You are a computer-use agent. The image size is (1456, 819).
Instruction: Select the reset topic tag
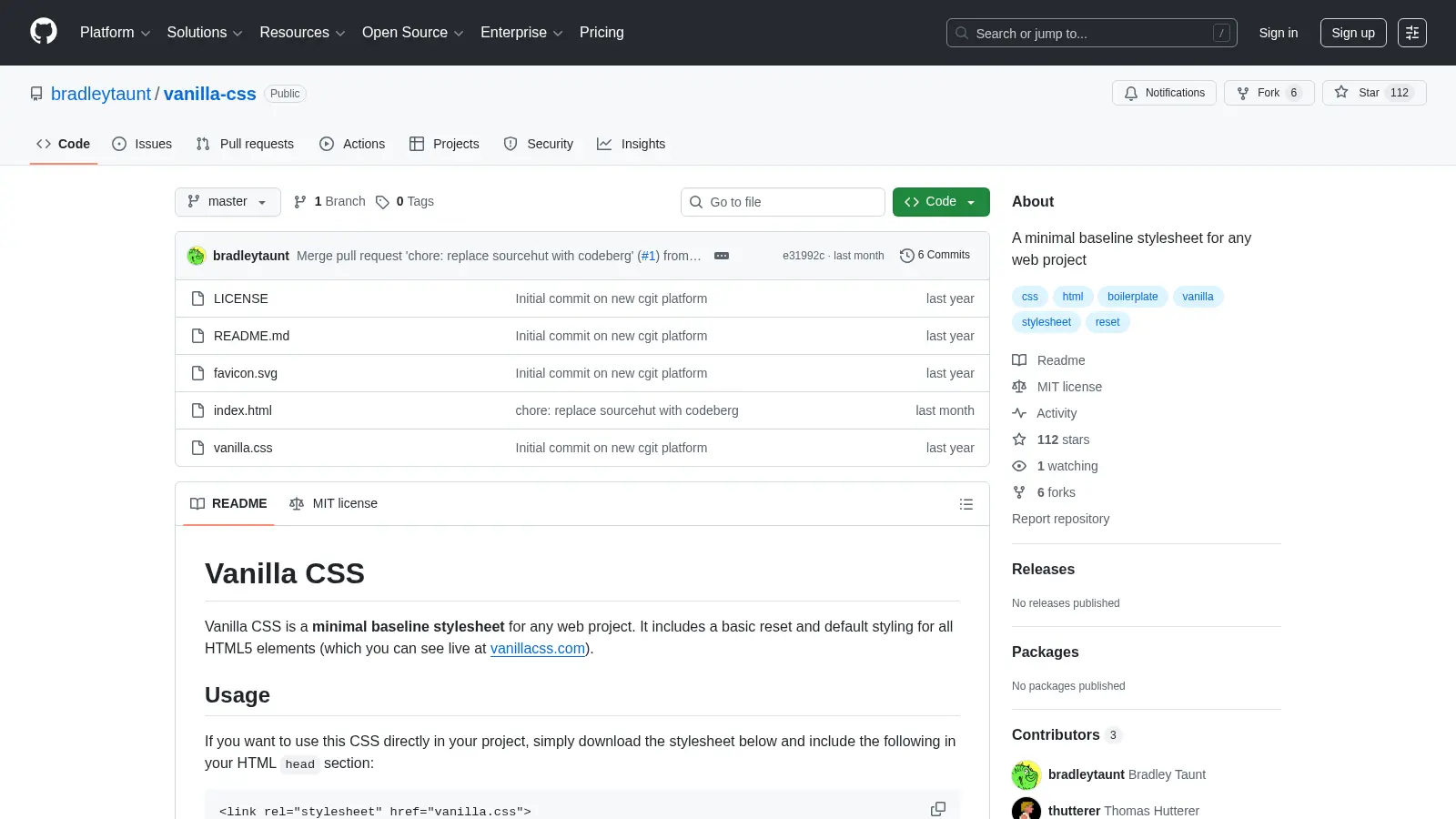click(1107, 322)
